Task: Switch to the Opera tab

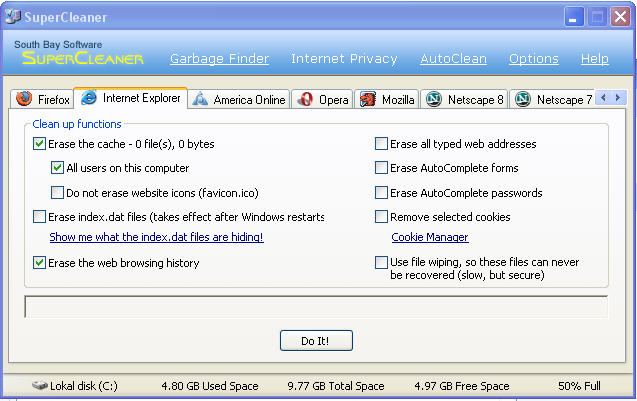Action: click(323, 99)
